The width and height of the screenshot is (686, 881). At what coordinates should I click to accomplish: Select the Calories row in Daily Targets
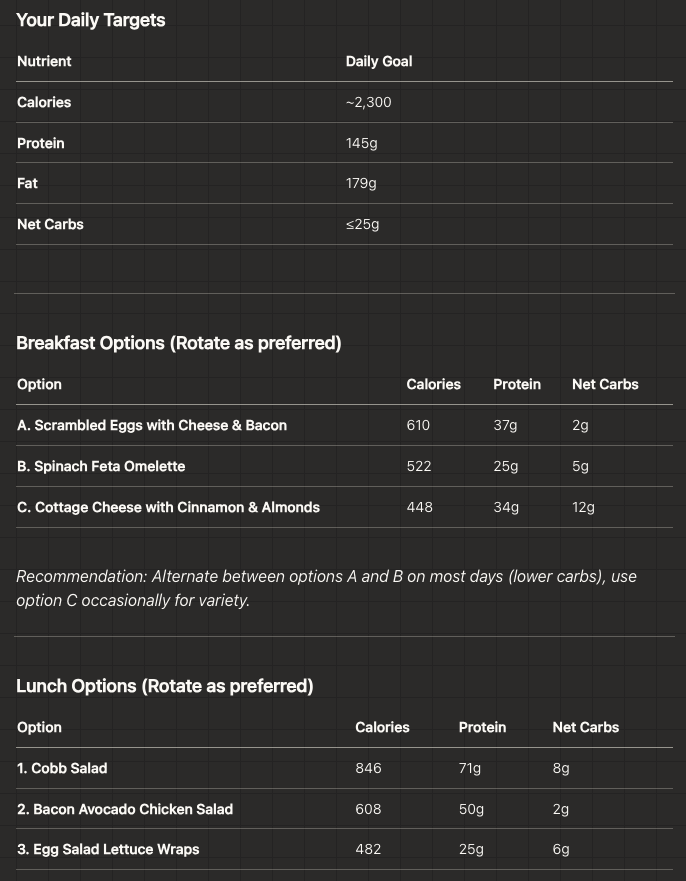tap(44, 102)
